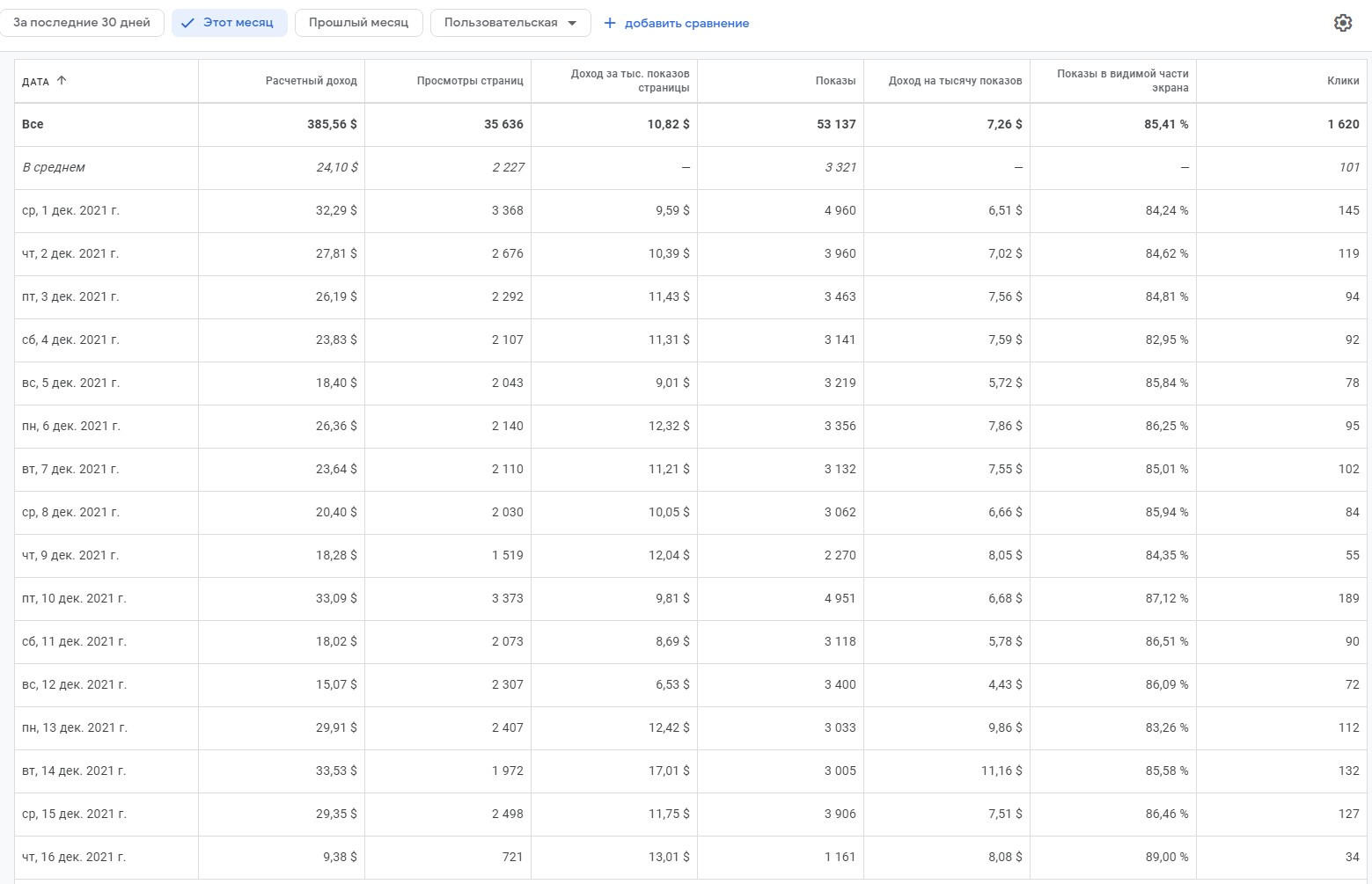
Task: Click the ascending sort arrow beside Дата
Action: pyautogui.click(x=62, y=81)
